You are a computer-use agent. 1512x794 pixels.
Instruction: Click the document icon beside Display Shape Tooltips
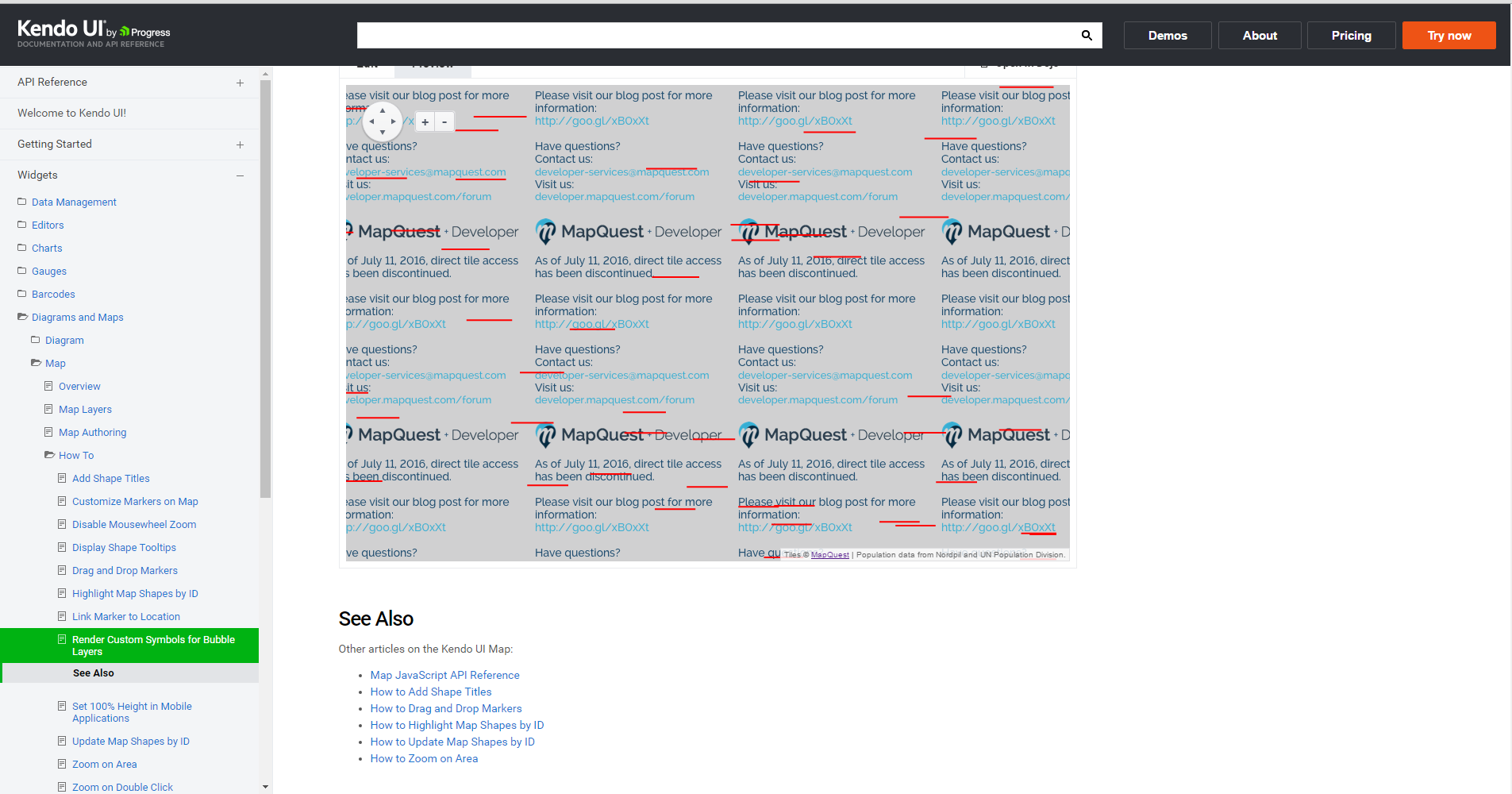[x=62, y=547]
